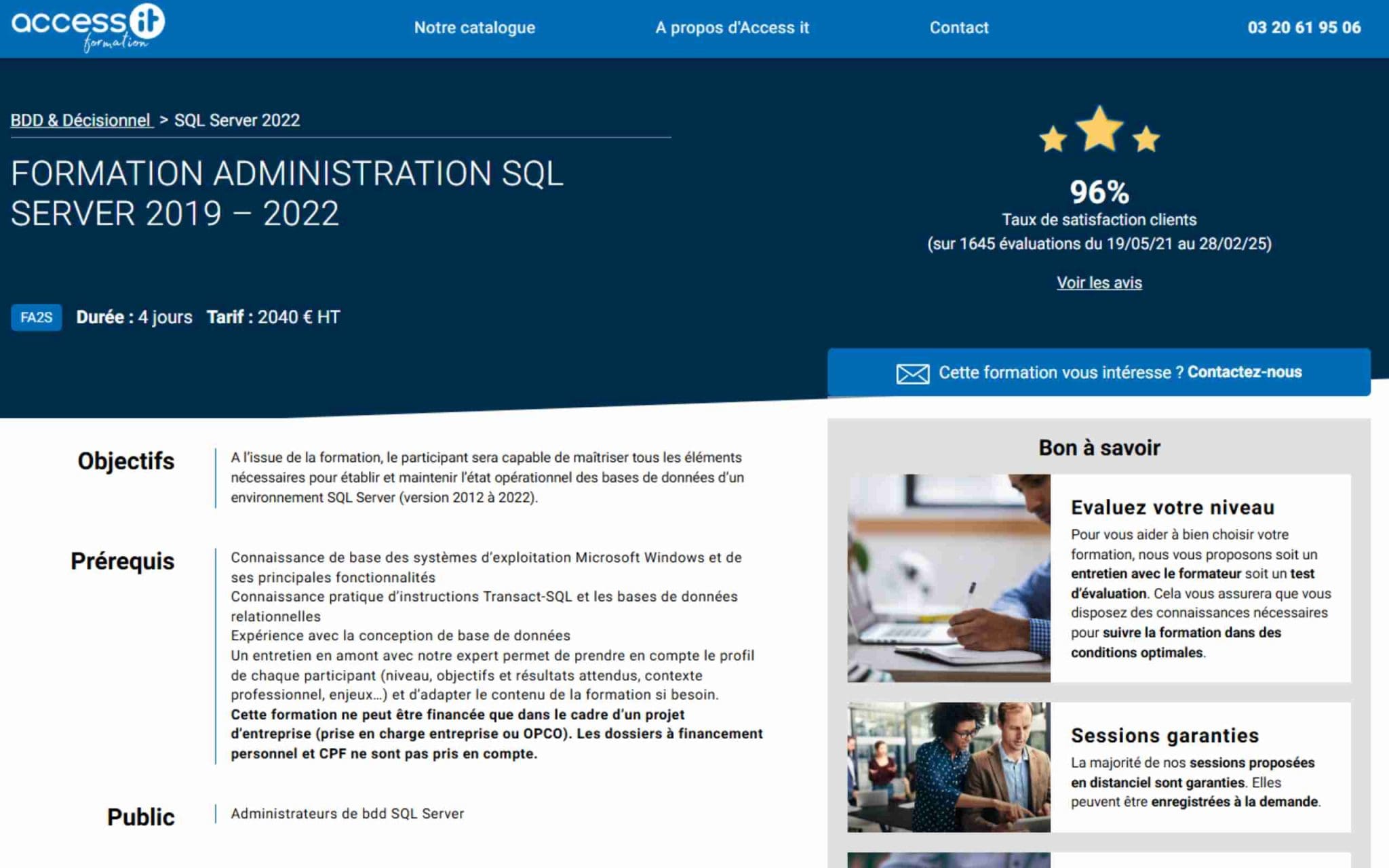Image resolution: width=1389 pixels, height=868 pixels.
Task: Click the 1645 évaluations date range text
Action: tap(1099, 243)
